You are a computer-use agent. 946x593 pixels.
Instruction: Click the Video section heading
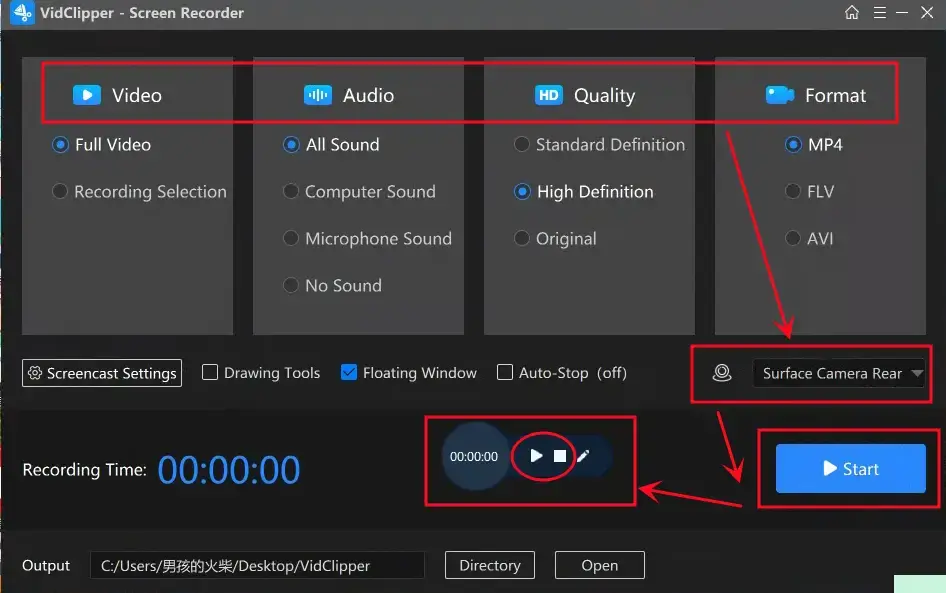[137, 95]
